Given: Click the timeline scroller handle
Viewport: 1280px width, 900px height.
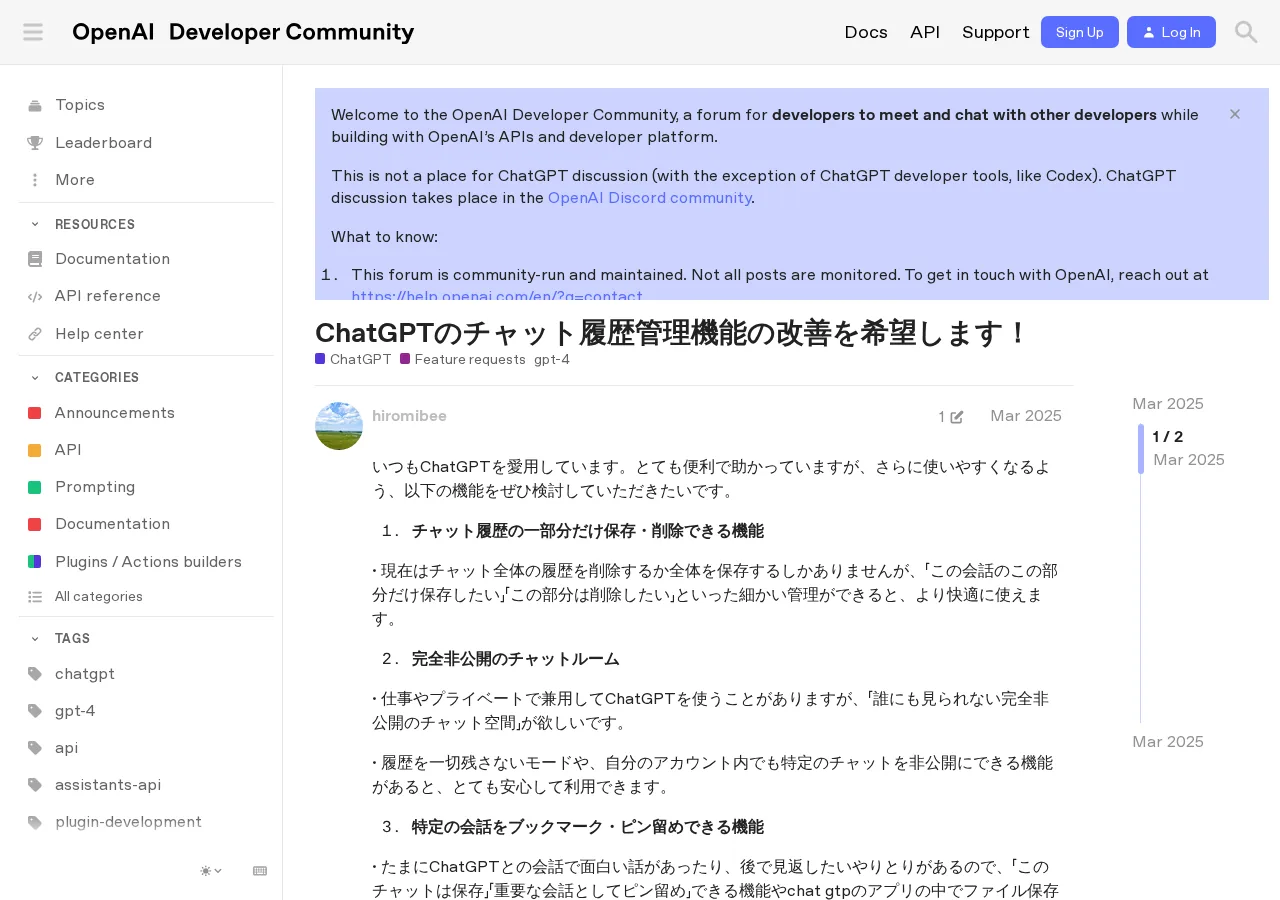Looking at the screenshot, I should point(1141,449).
